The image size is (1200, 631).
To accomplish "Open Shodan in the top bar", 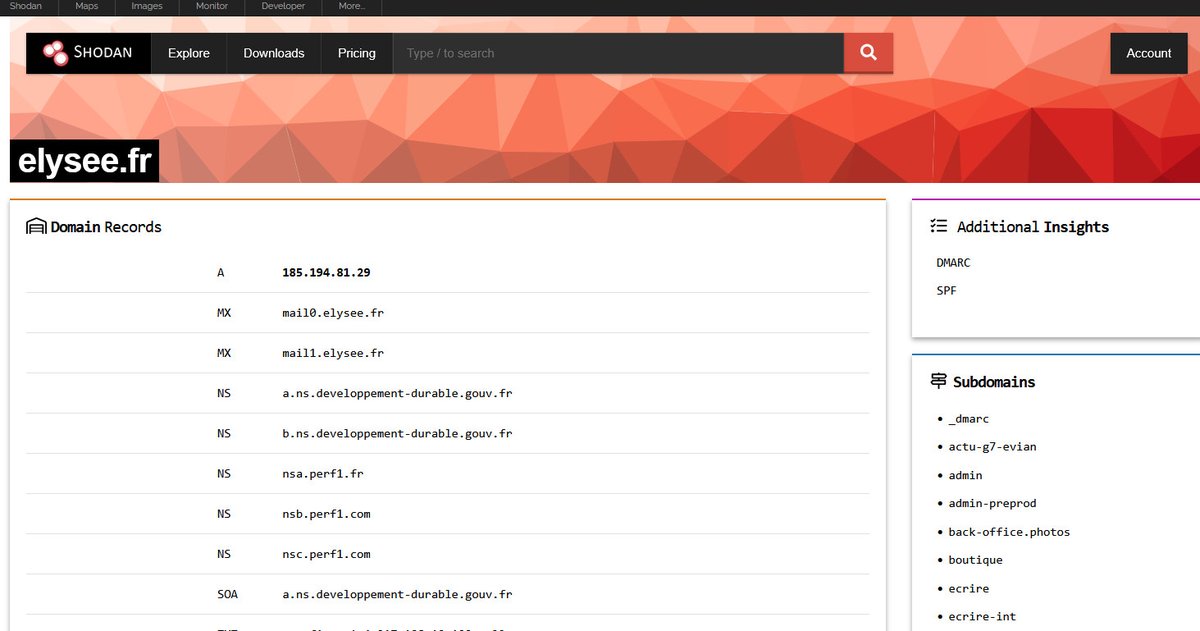I will coord(26,6).
